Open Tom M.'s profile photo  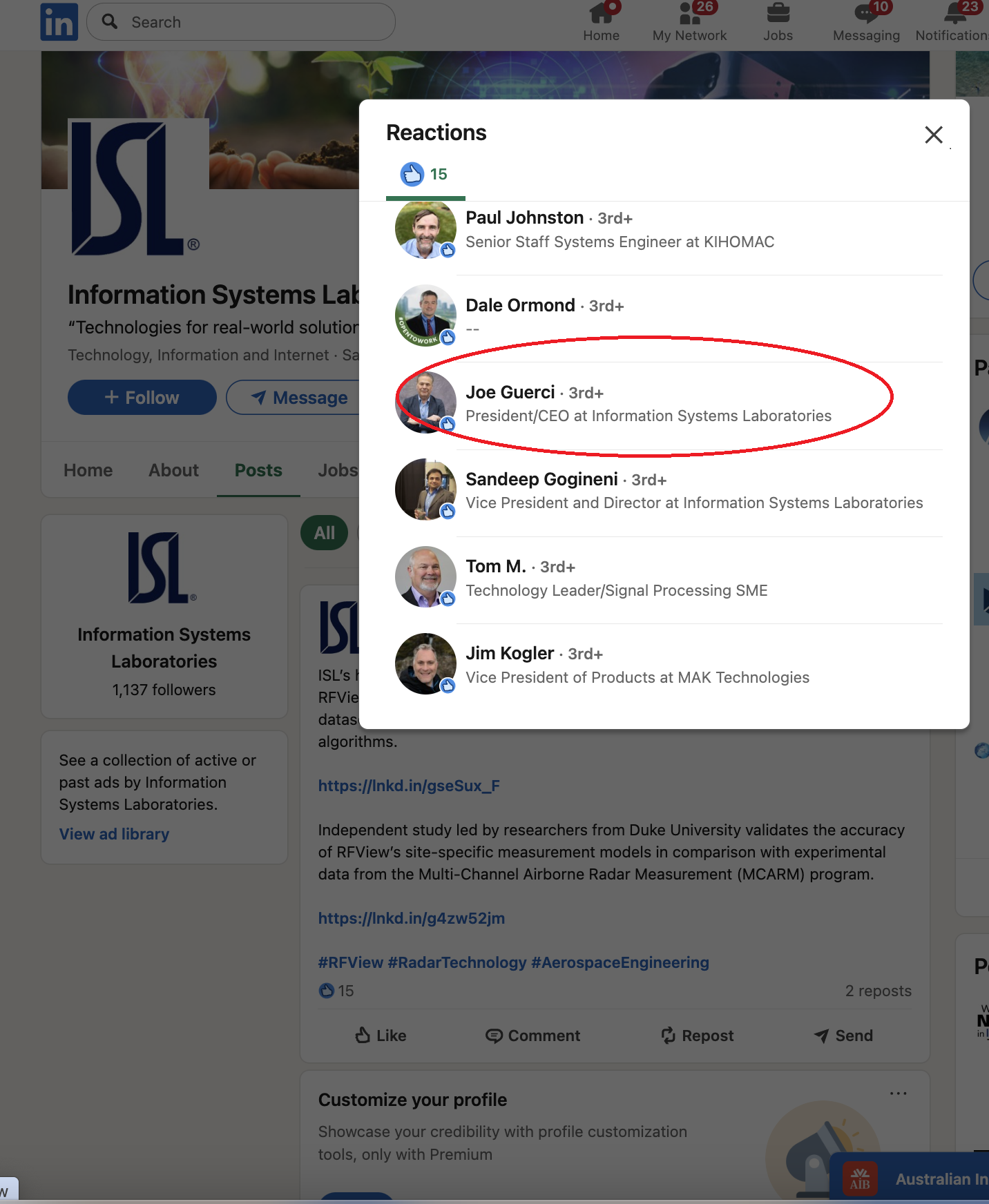point(425,577)
